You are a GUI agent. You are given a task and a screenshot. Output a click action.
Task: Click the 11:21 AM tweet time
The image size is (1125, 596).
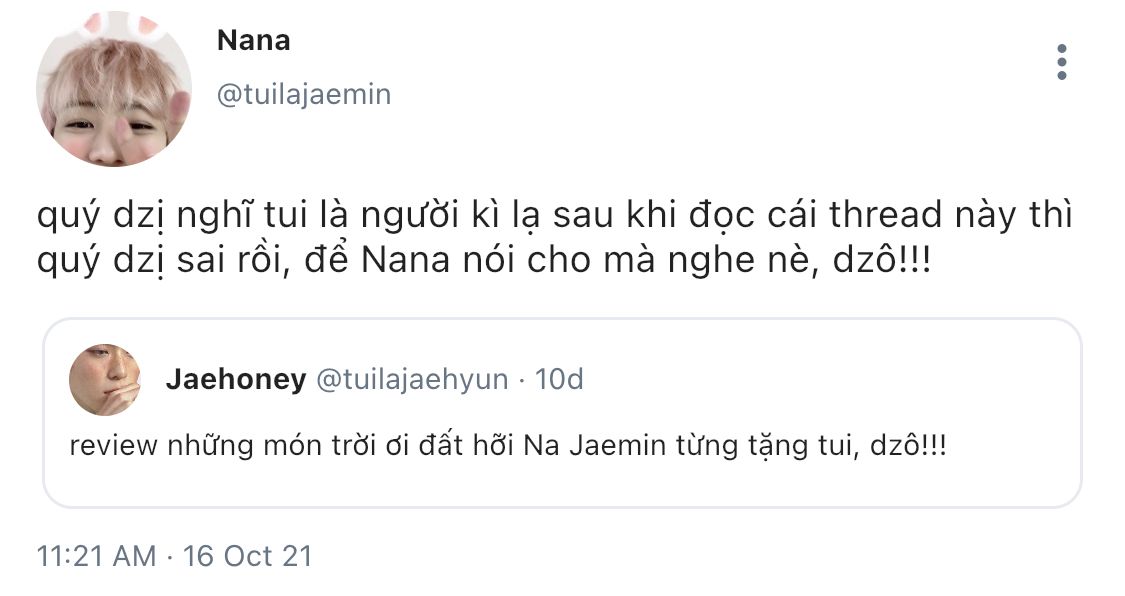pyautogui.click(x=96, y=556)
